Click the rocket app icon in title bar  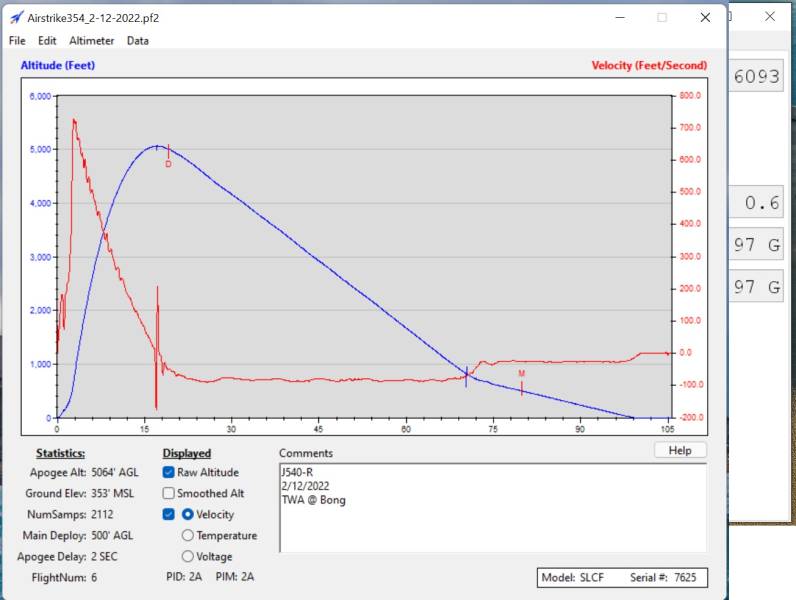tap(17, 18)
